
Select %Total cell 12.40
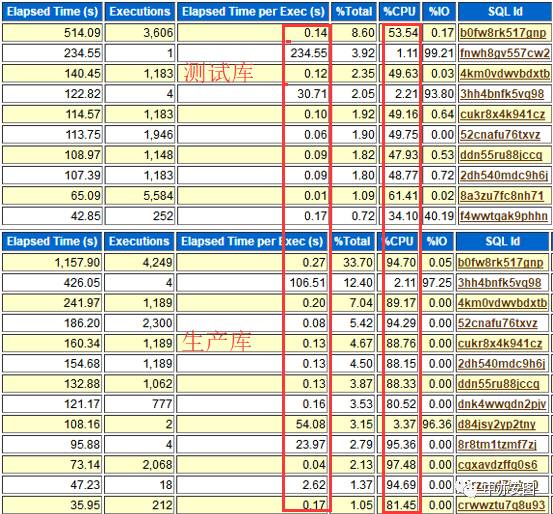point(352,283)
